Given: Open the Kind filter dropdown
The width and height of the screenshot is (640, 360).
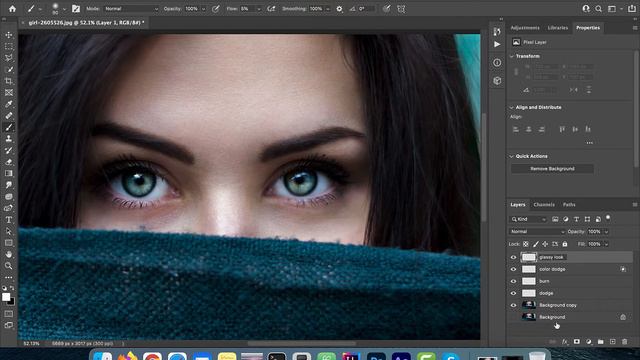Looking at the screenshot, I should click(x=528, y=219).
